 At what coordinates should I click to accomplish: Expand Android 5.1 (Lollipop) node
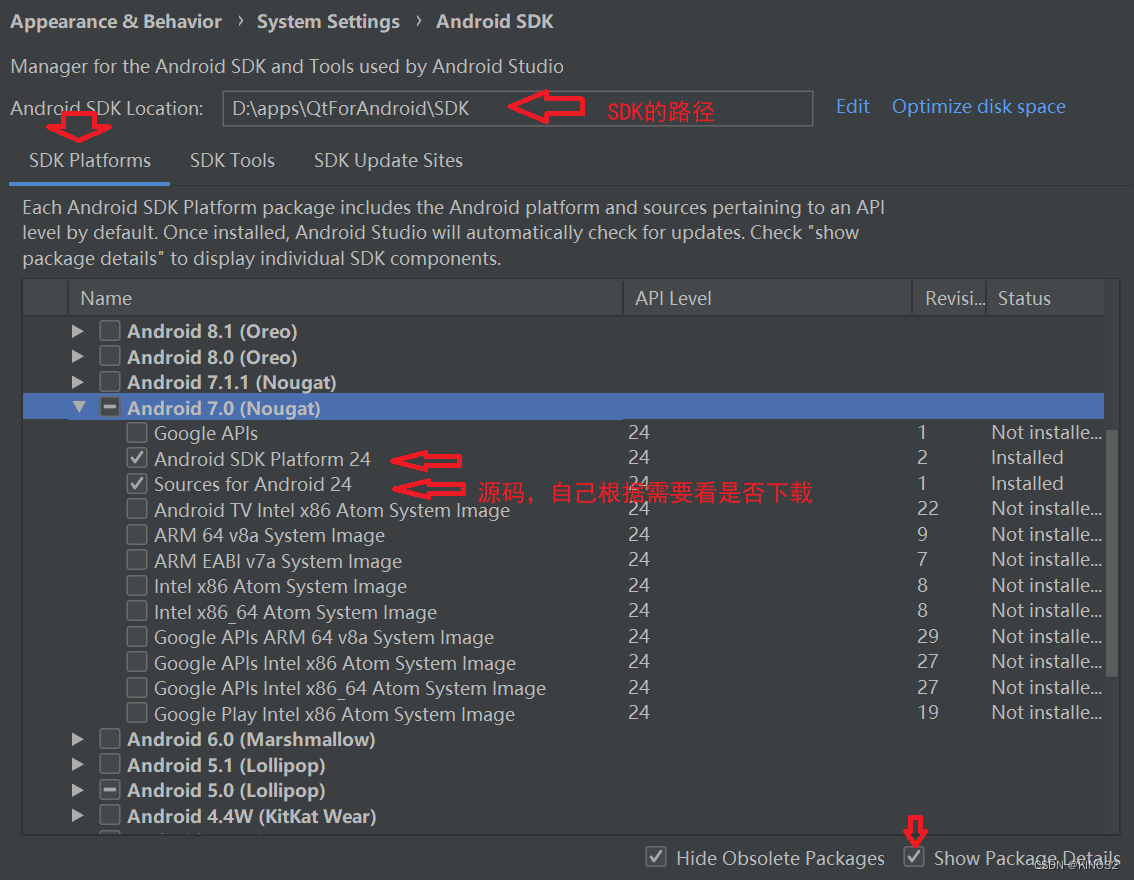tap(77, 765)
